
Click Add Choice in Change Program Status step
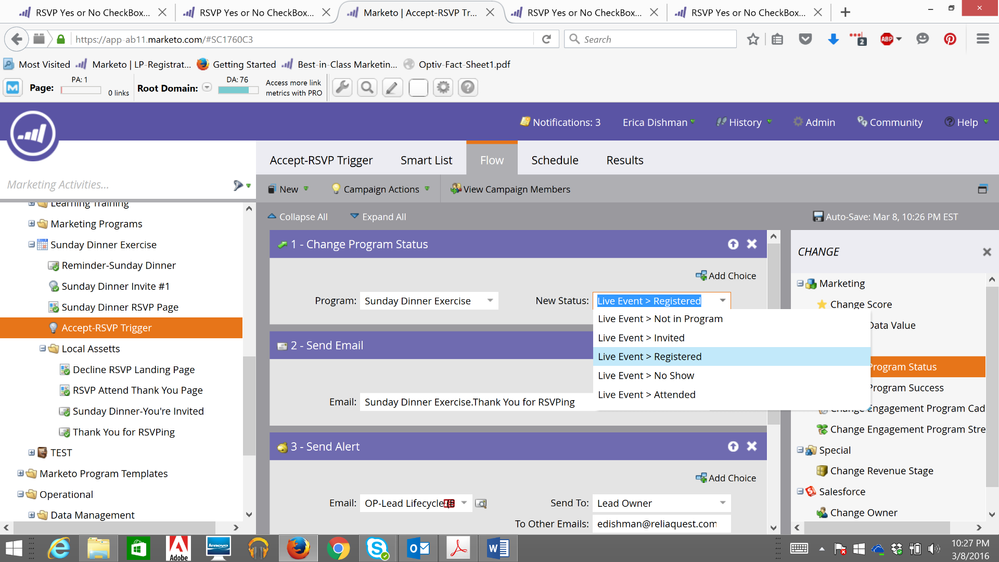tap(726, 276)
